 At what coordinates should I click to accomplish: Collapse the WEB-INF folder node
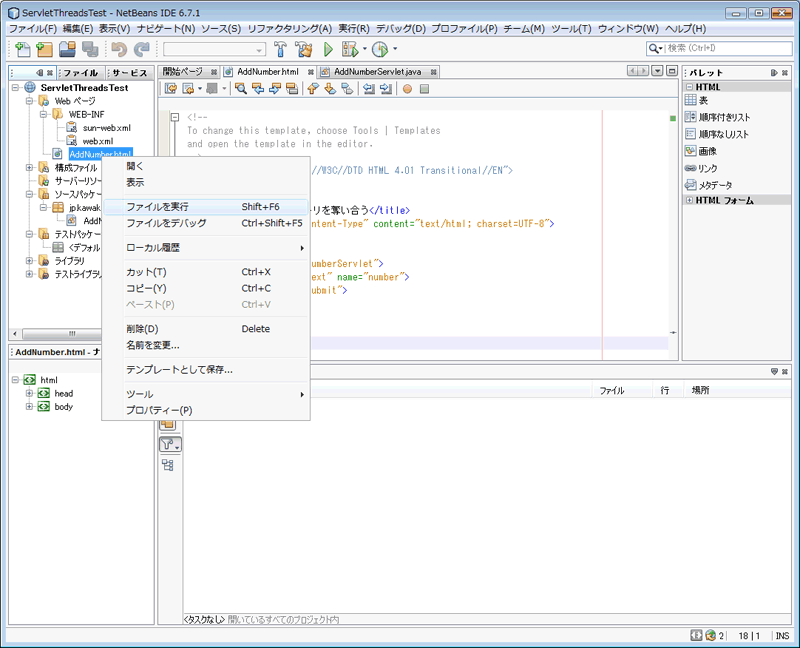[44, 114]
